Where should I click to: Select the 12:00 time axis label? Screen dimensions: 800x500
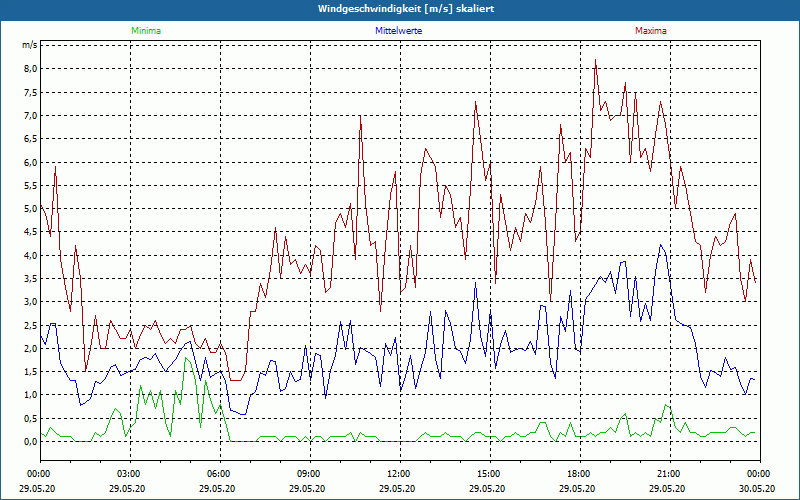pos(399,473)
